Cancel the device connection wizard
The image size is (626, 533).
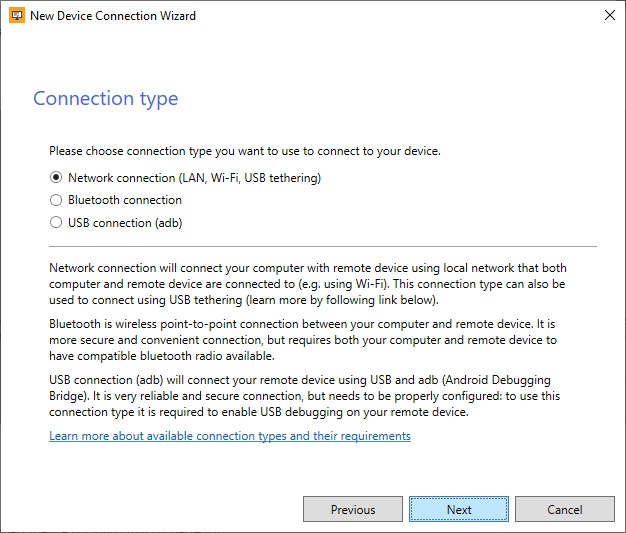(x=565, y=509)
